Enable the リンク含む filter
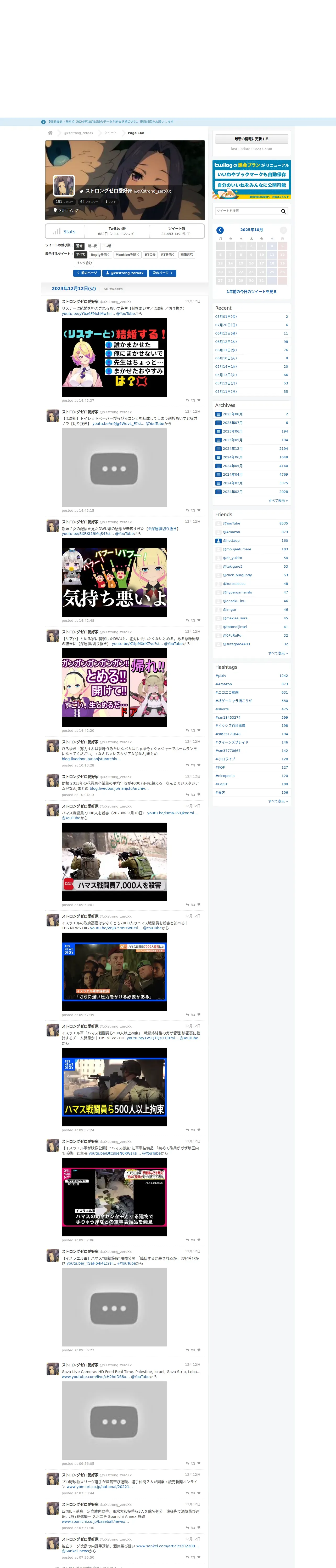Viewport: 336px width, 1568px height. tap(84, 263)
